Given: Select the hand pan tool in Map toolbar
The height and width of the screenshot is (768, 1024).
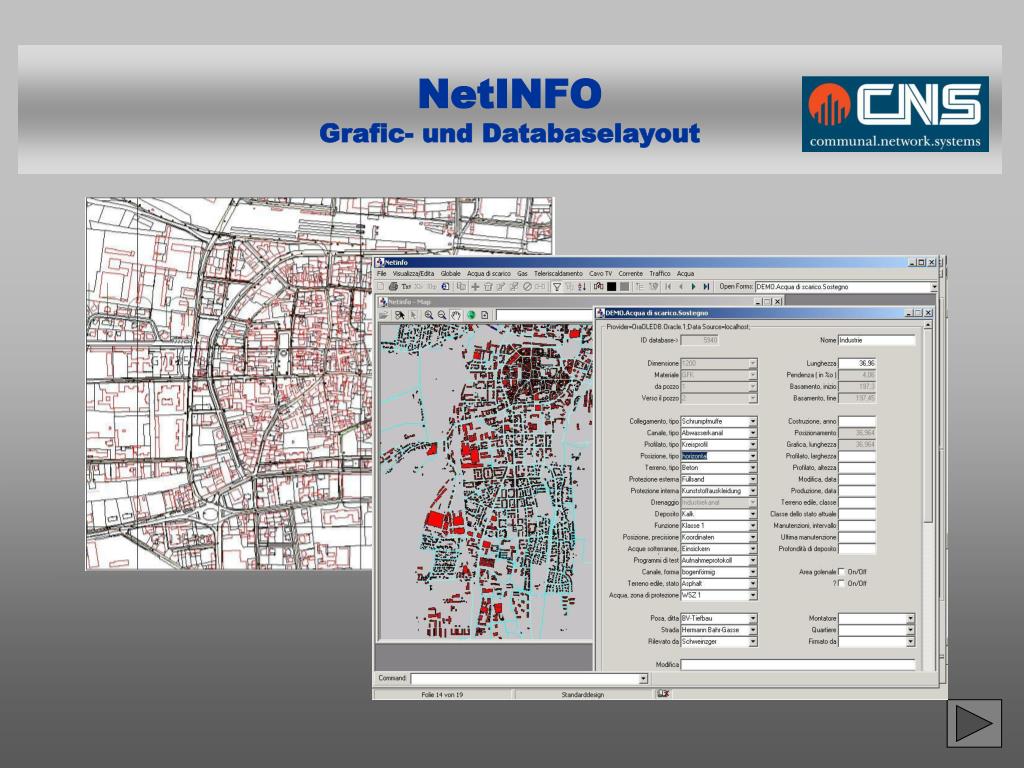Looking at the screenshot, I should point(456,315).
